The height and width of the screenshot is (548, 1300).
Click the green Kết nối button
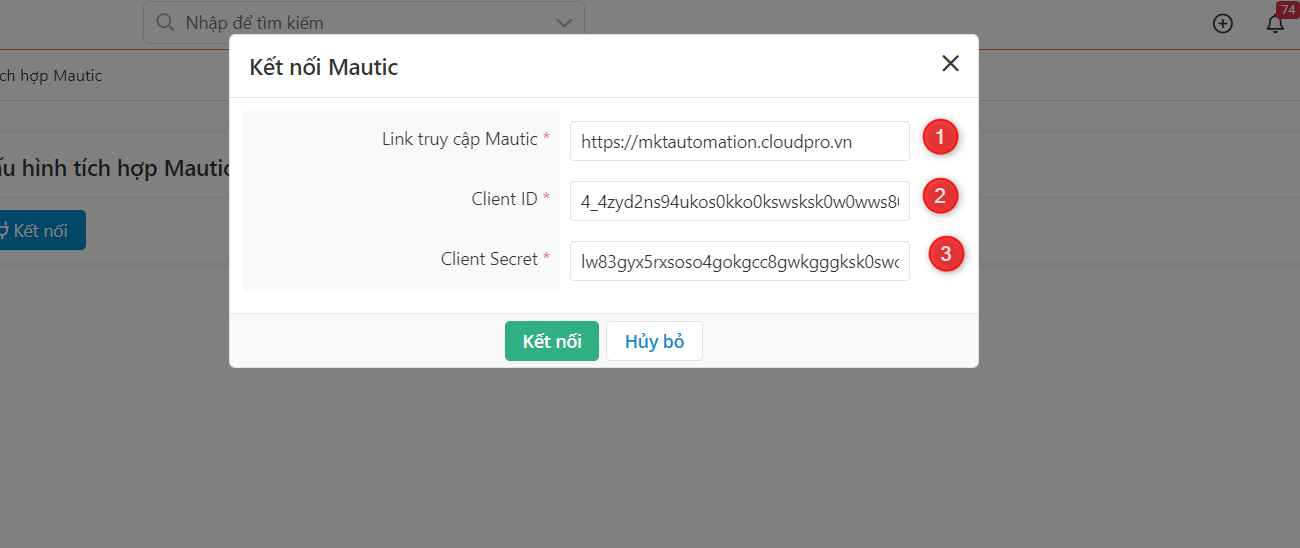(x=552, y=341)
